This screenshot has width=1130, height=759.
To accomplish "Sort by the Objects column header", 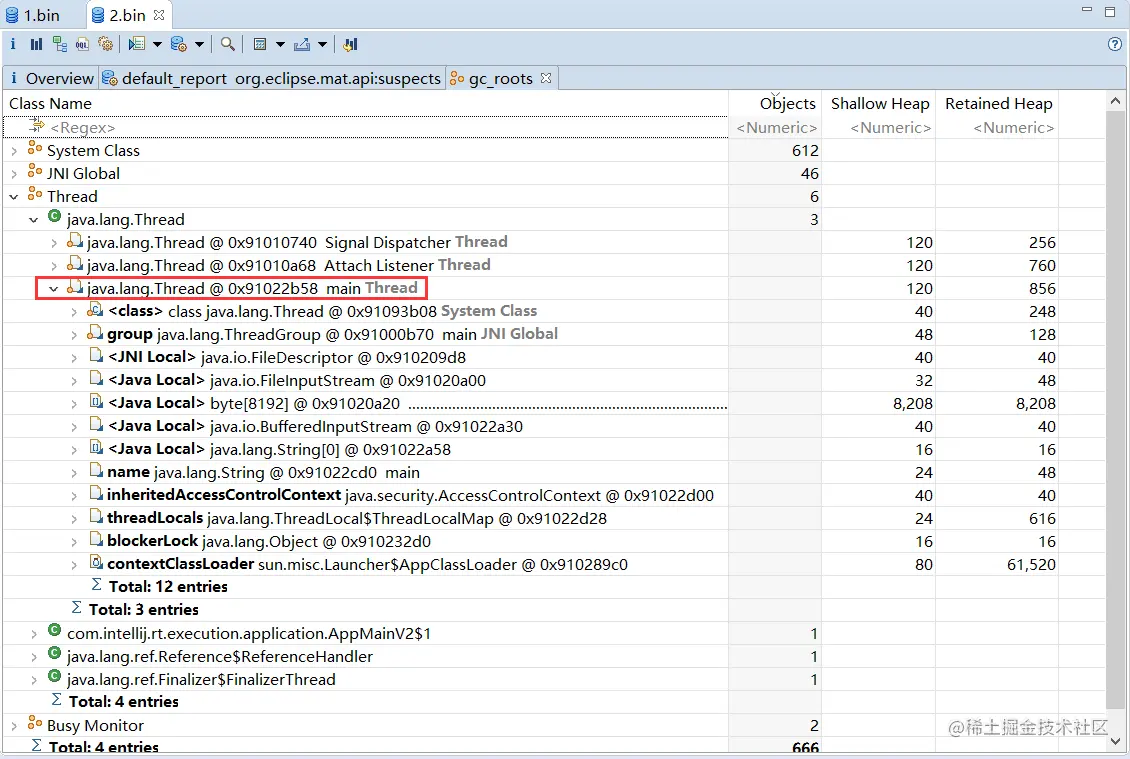I will (775, 104).
